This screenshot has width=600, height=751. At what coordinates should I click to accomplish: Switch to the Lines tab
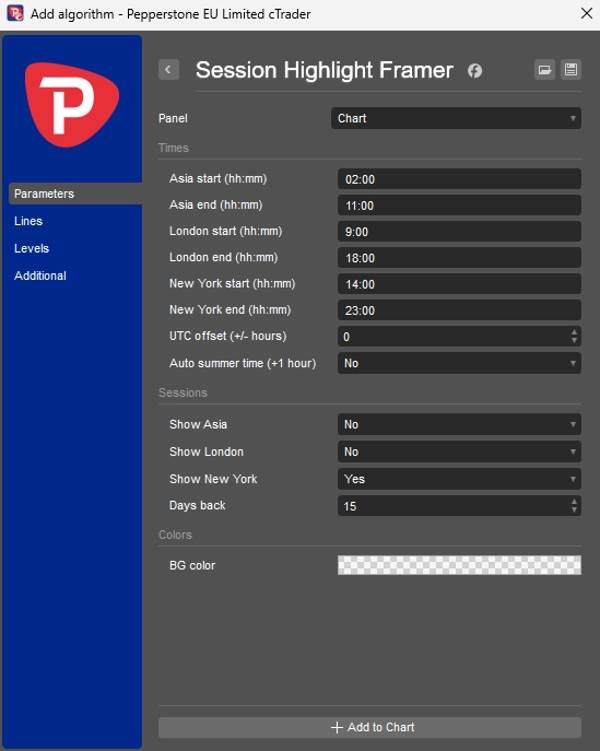point(28,221)
